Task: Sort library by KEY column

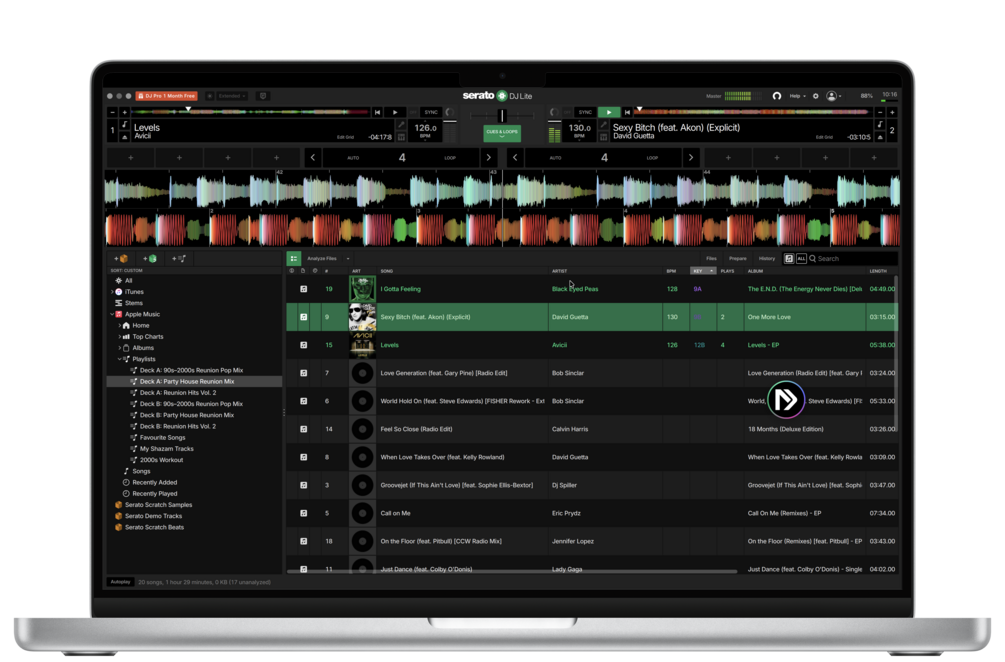Action: click(703, 271)
